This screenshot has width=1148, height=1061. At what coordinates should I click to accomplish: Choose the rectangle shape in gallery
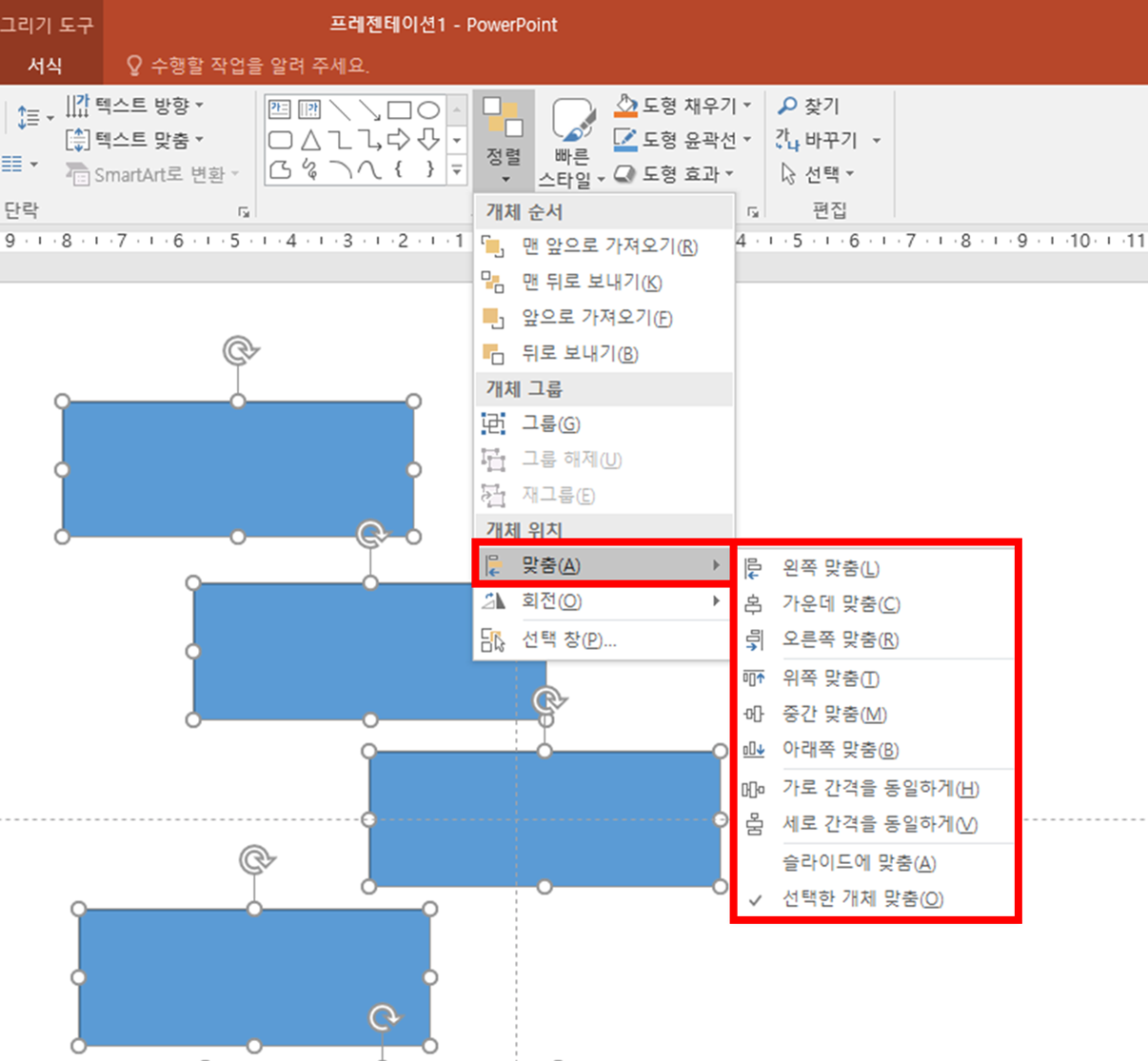click(399, 109)
